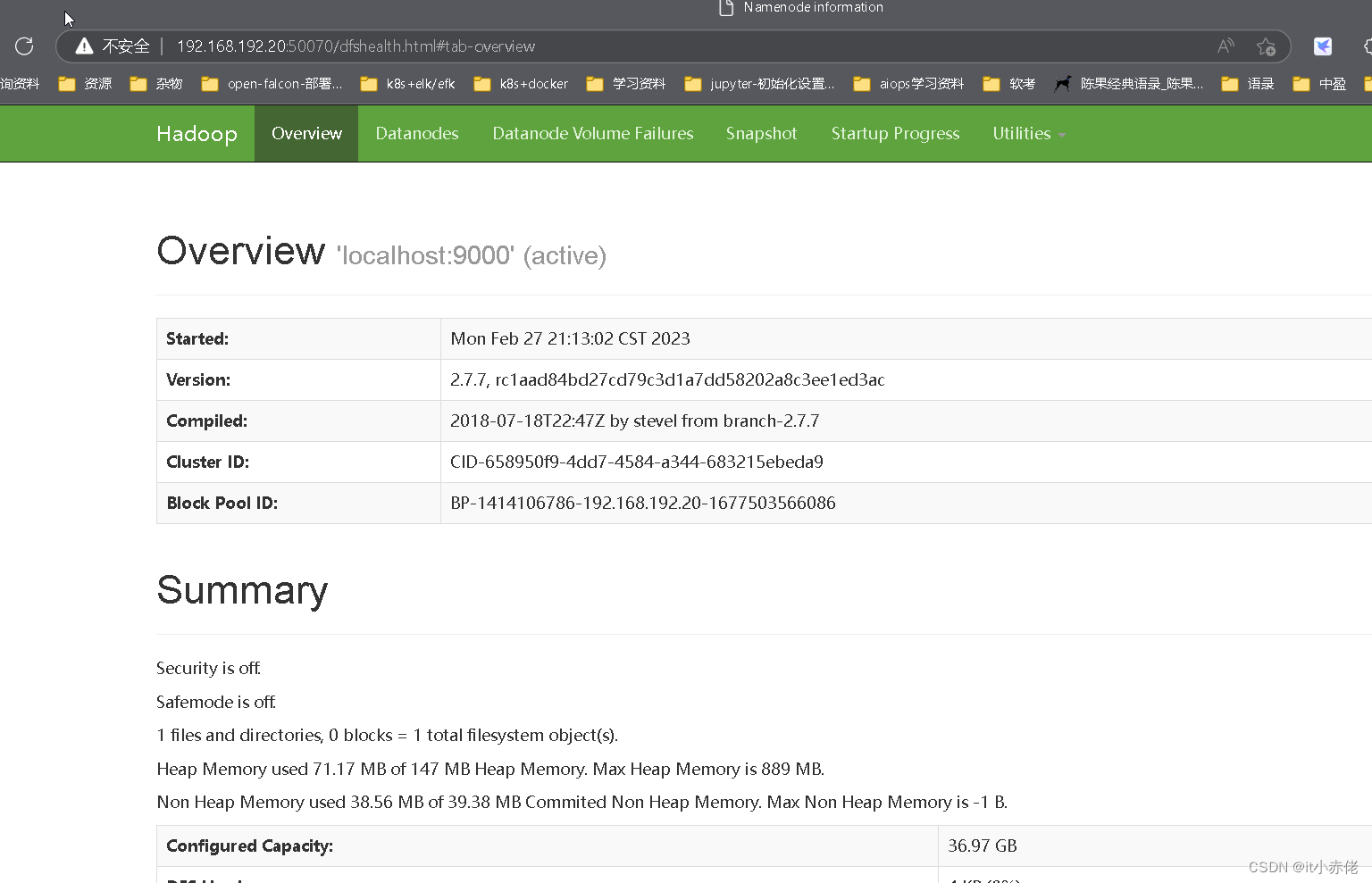The height and width of the screenshot is (883, 1372).
Task: Open the 资源 bookmark folder
Action: coord(85,84)
